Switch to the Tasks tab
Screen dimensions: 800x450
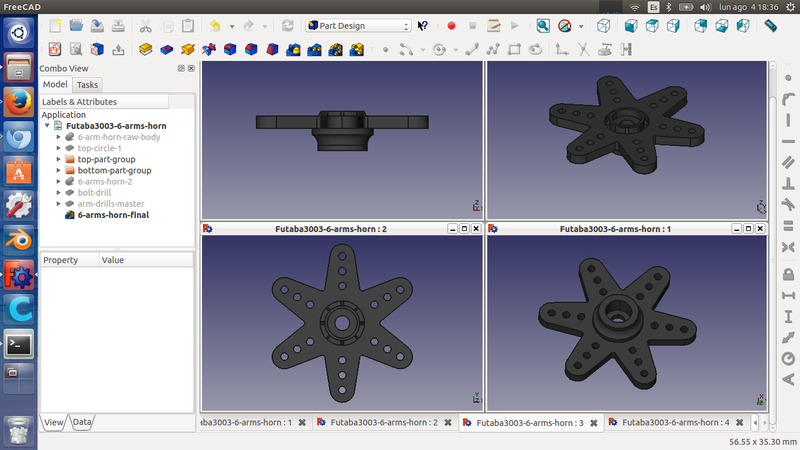(x=87, y=85)
